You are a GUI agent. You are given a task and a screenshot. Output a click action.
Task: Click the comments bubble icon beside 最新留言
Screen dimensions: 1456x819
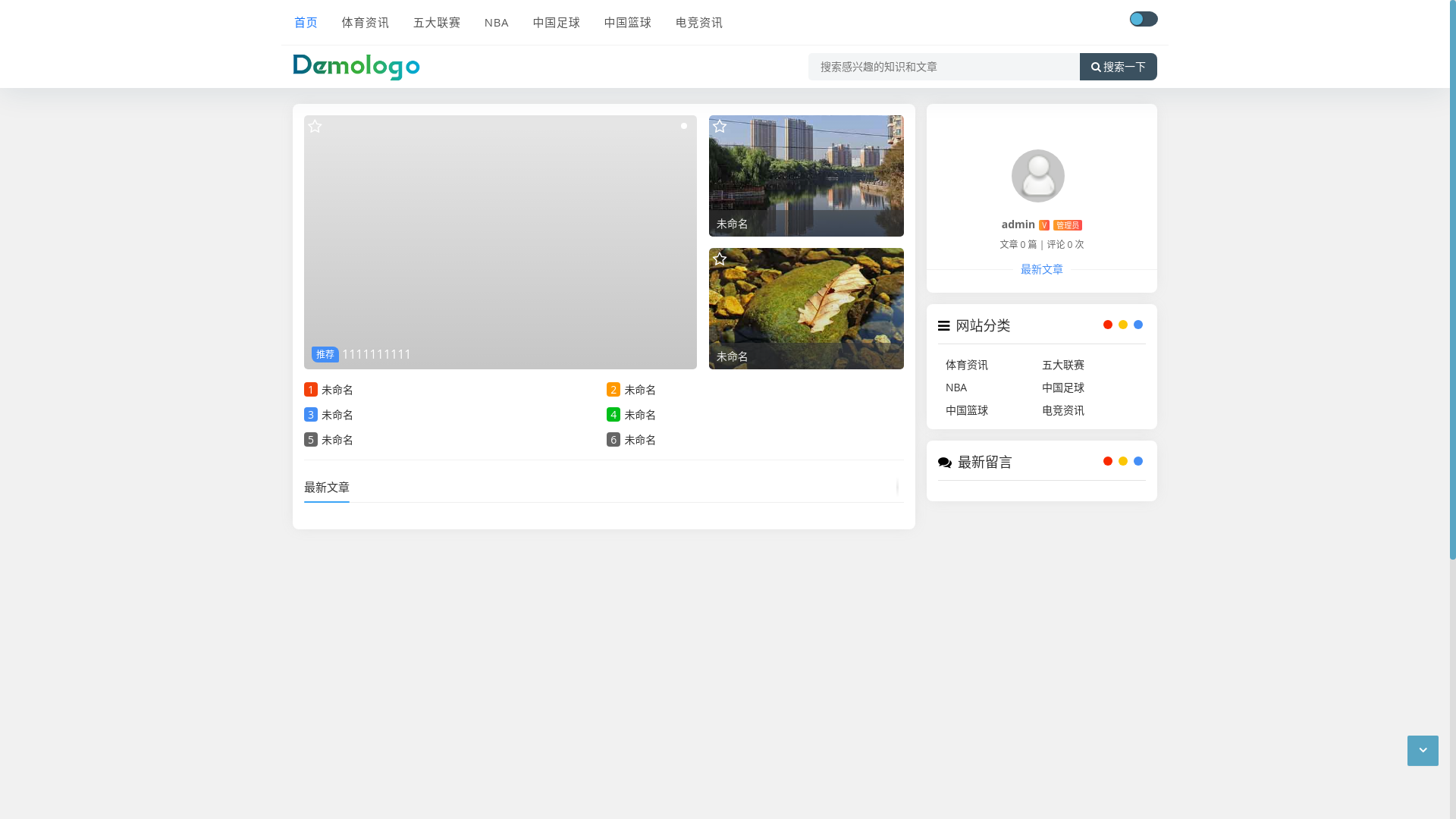(945, 463)
